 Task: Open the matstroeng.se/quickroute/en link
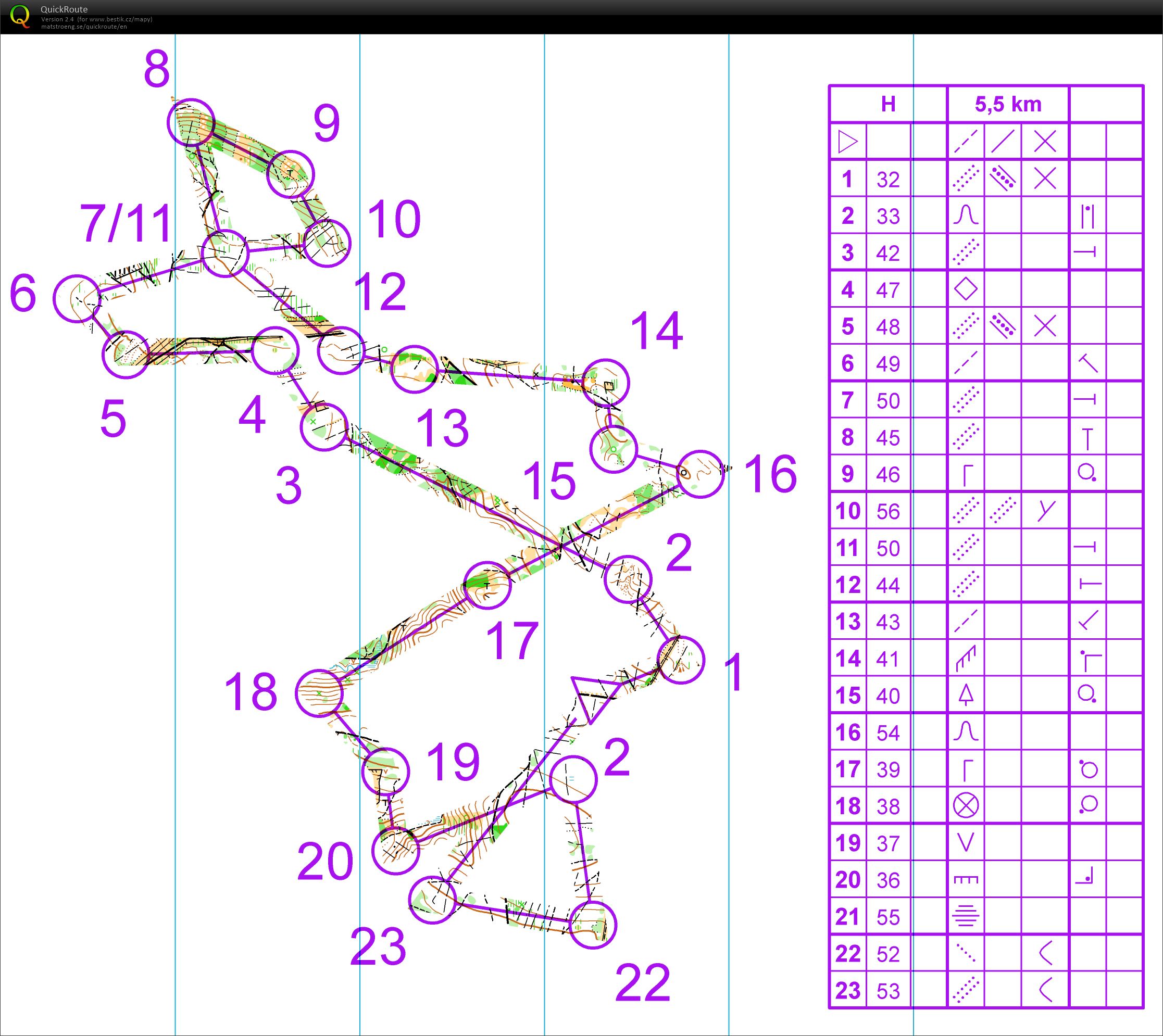pyautogui.click(x=84, y=27)
